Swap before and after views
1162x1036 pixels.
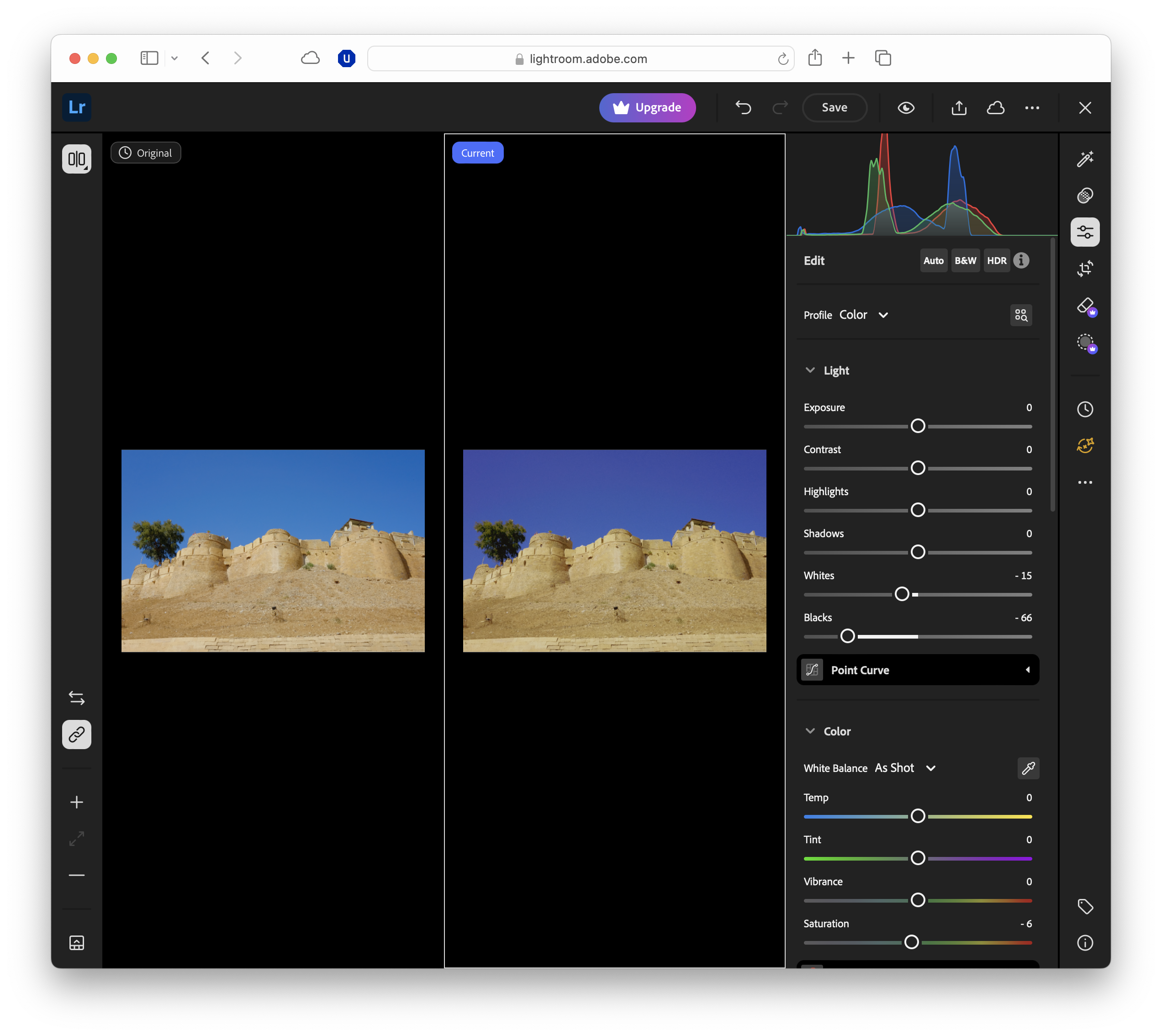point(77,698)
